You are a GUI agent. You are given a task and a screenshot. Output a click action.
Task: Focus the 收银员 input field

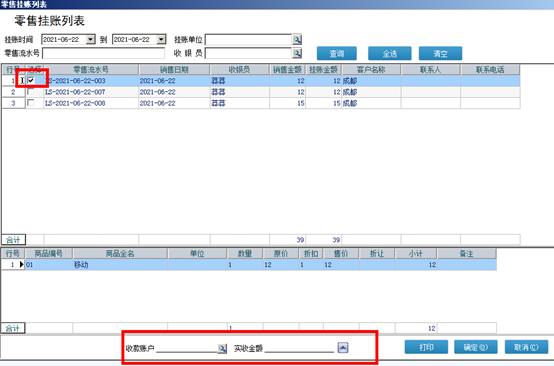[248, 53]
